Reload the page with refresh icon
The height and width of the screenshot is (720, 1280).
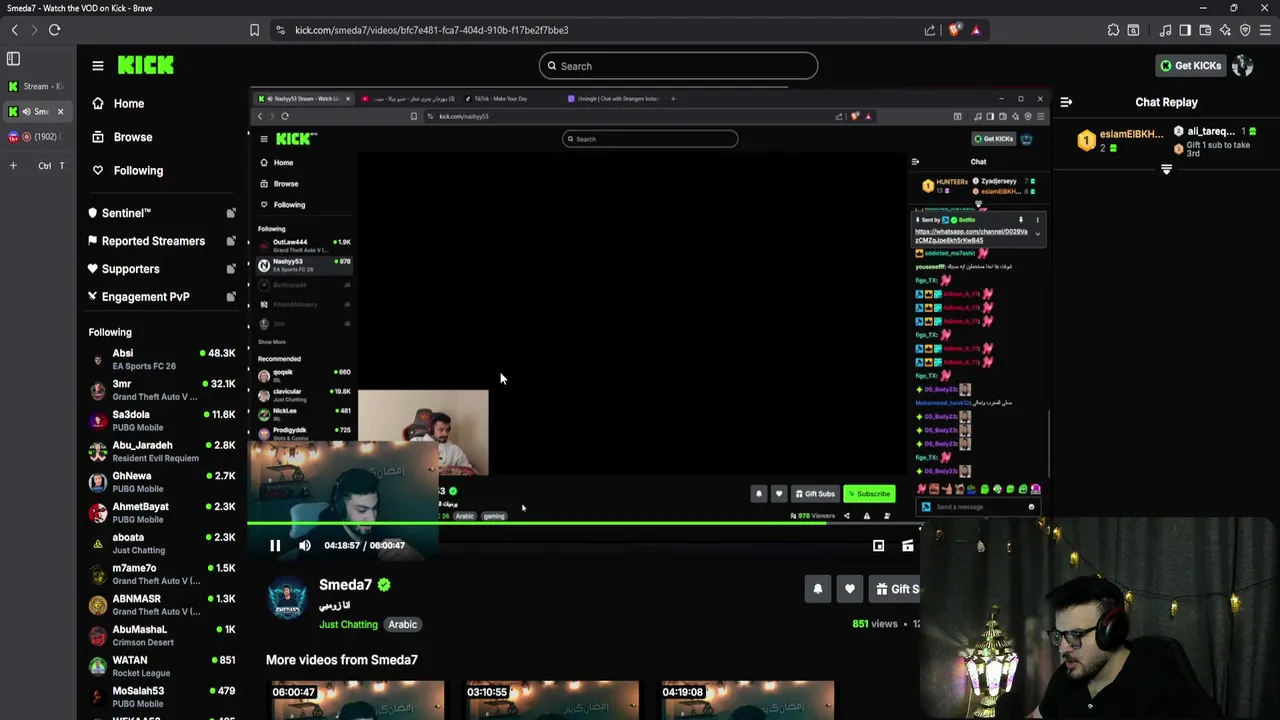54,30
